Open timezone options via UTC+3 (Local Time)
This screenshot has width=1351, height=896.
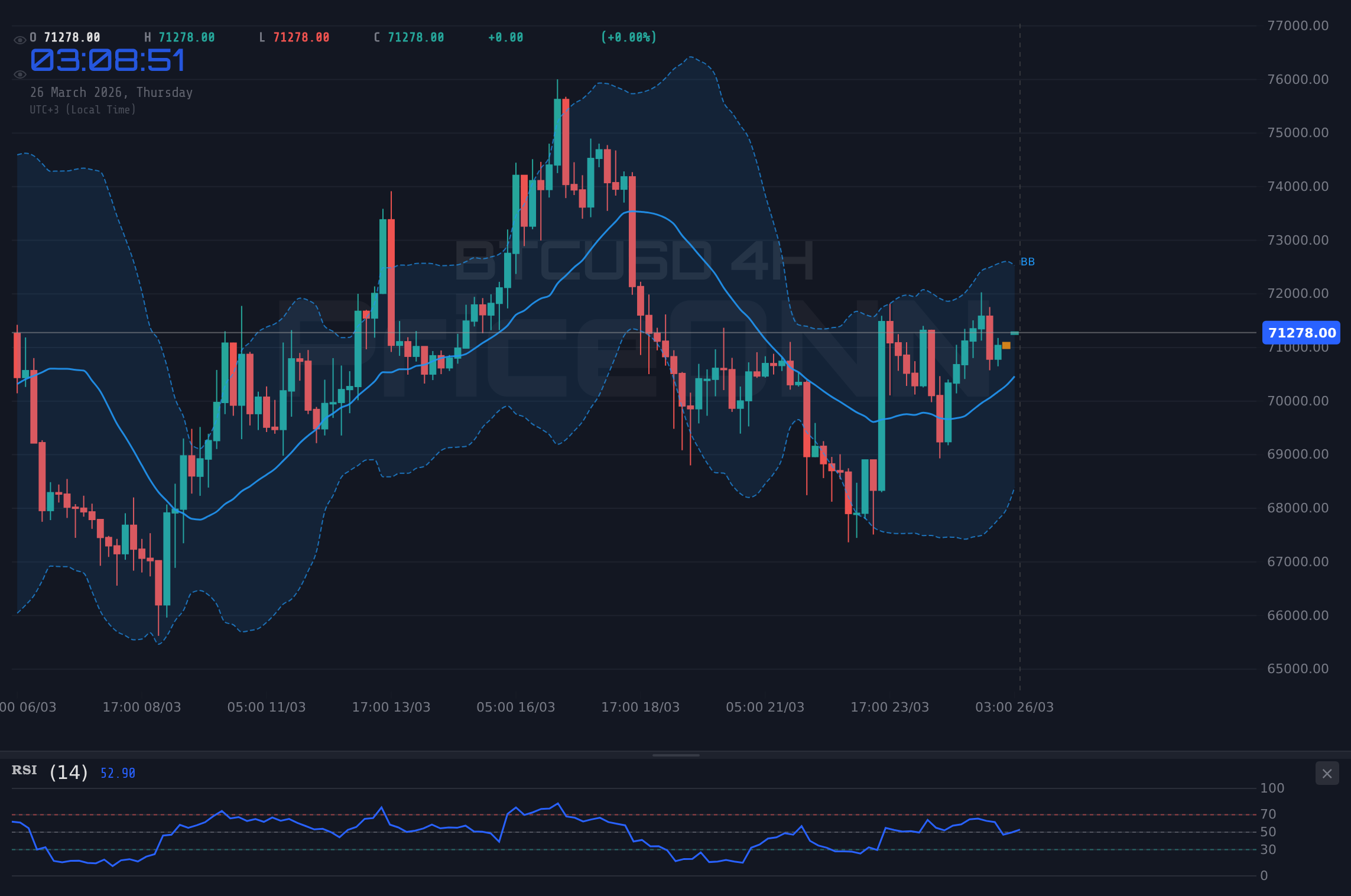click(x=83, y=109)
